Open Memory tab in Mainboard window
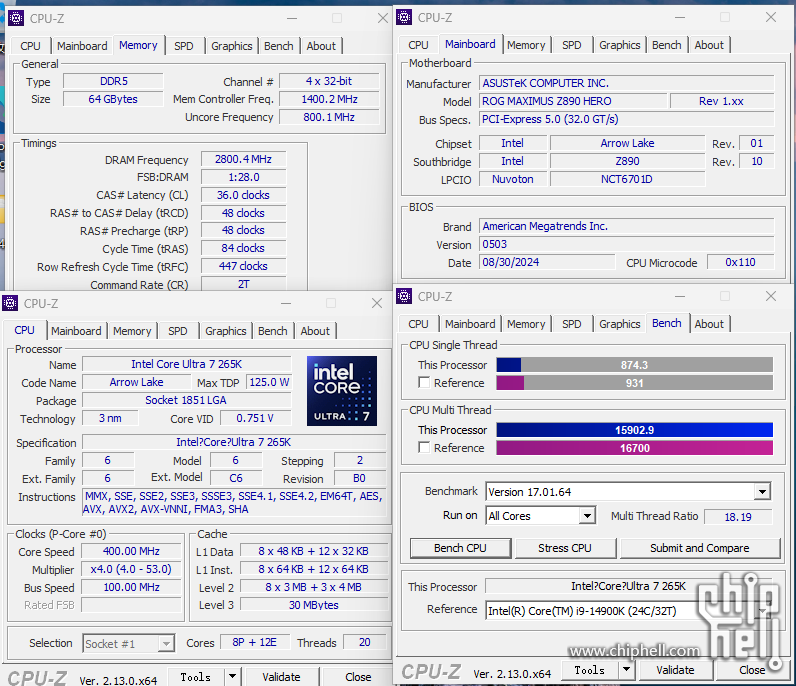The height and width of the screenshot is (686, 796). click(526, 45)
